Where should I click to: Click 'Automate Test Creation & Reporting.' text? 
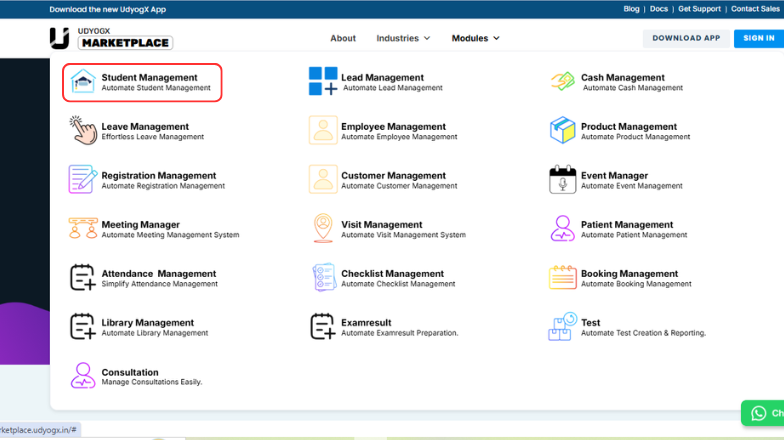643,333
